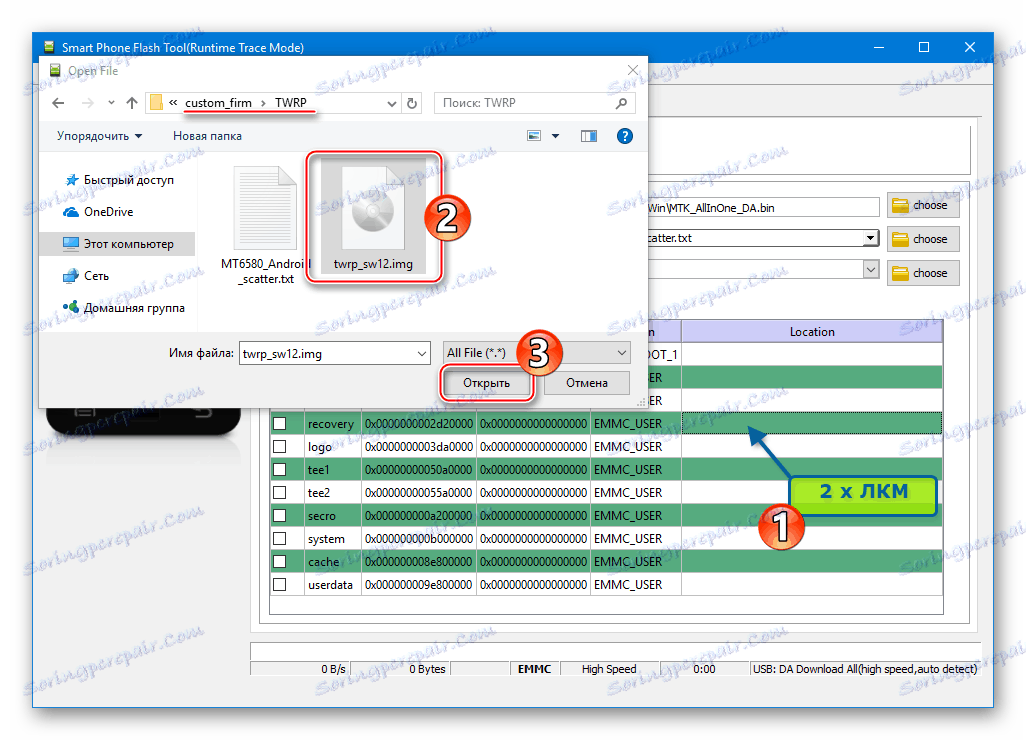
Task: Click choose next to the scatter.txt field
Action: pyautogui.click(x=923, y=239)
